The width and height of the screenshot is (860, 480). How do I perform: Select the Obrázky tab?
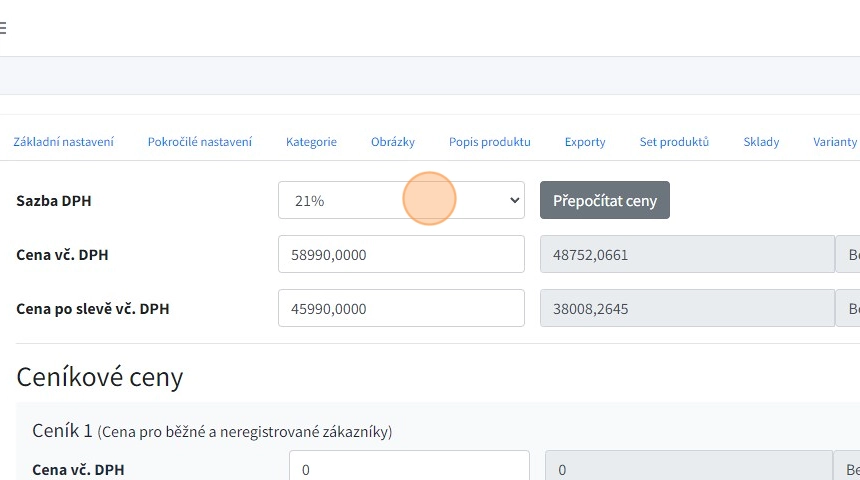click(392, 142)
